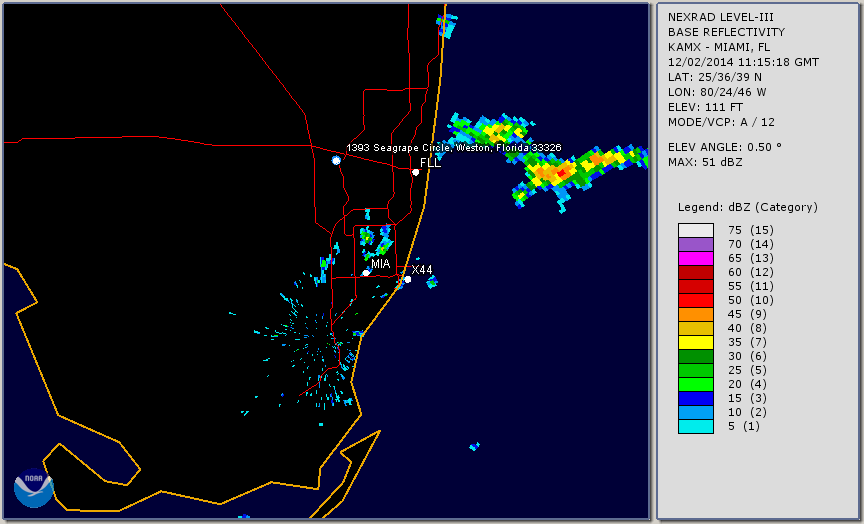Click the LON: 80/24/46 W text
The image size is (864, 524).
717,92
